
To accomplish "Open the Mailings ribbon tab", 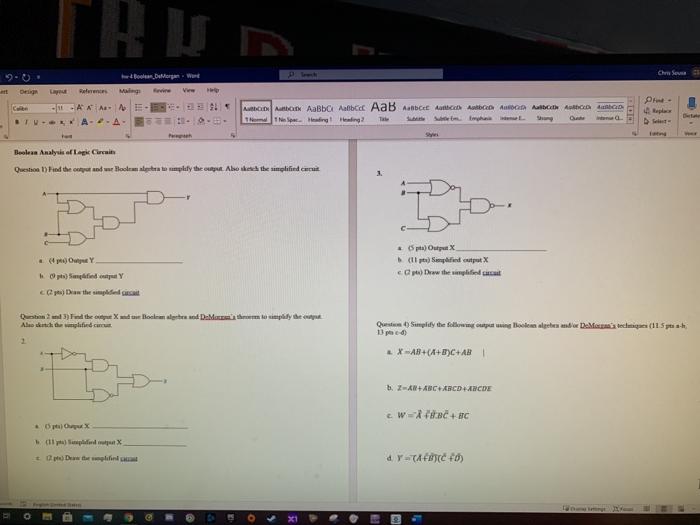I will pyautogui.click(x=129, y=91).
